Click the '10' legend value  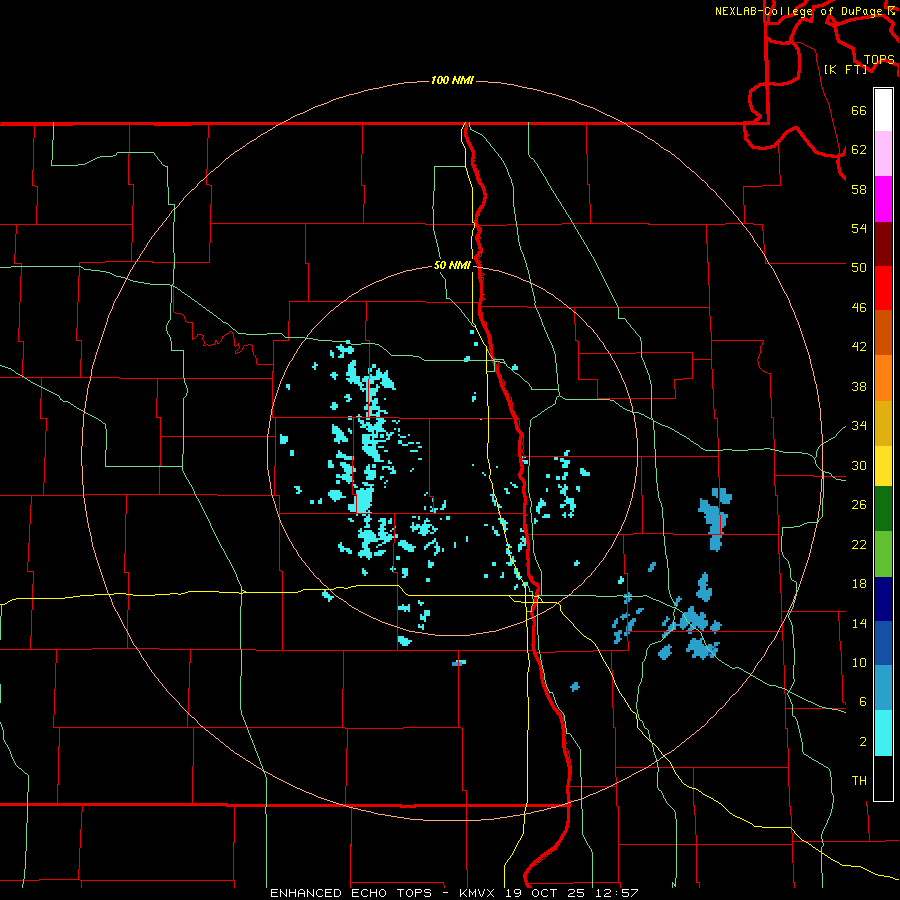click(x=859, y=663)
